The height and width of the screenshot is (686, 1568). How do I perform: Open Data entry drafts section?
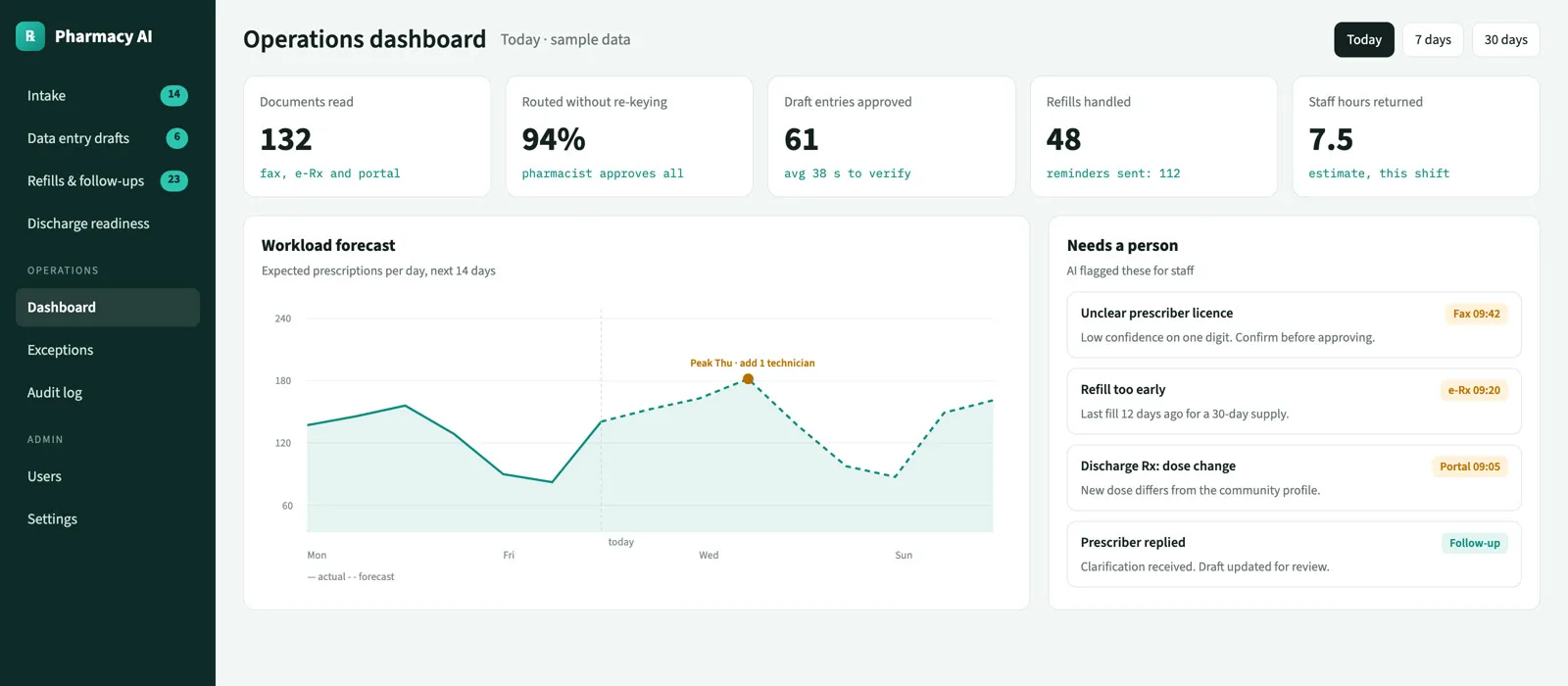pyautogui.click(x=108, y=138)
